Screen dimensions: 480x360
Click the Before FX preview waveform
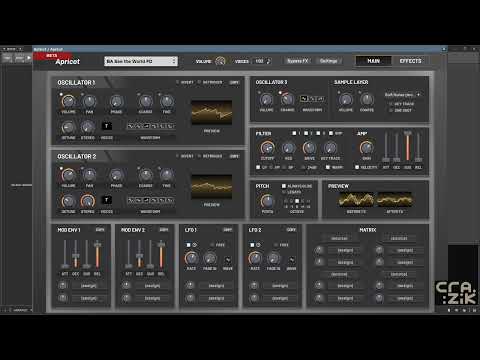pos(356,200)
